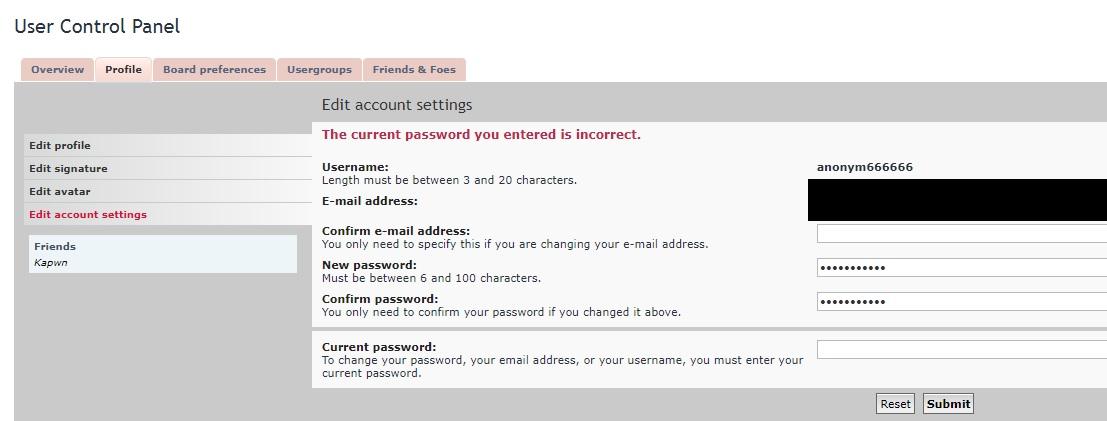Image resolution: width=1107 pixels, height=421 pixels.
Task: Click the incorrect password error message
Action: [481, 135]
